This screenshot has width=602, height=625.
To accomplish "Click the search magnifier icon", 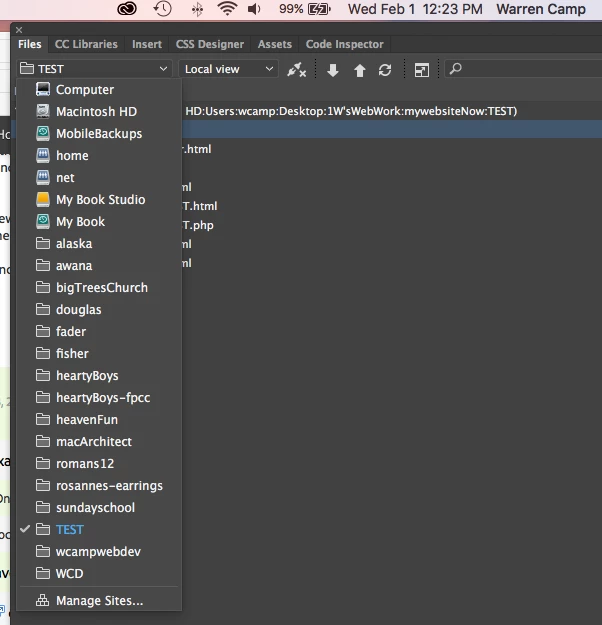I will click(455, 69).
